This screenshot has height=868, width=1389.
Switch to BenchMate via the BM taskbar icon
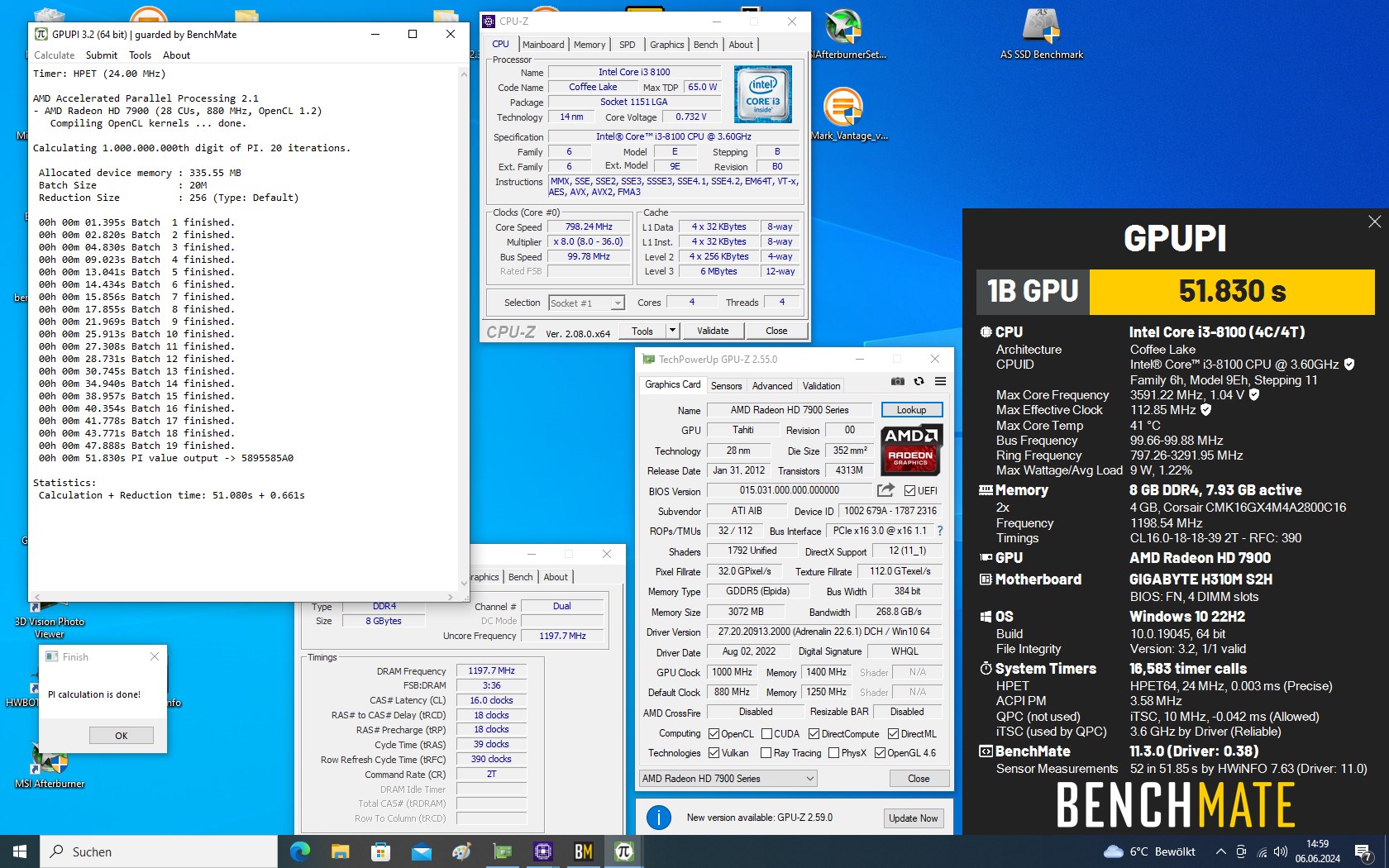pos(583,851)
